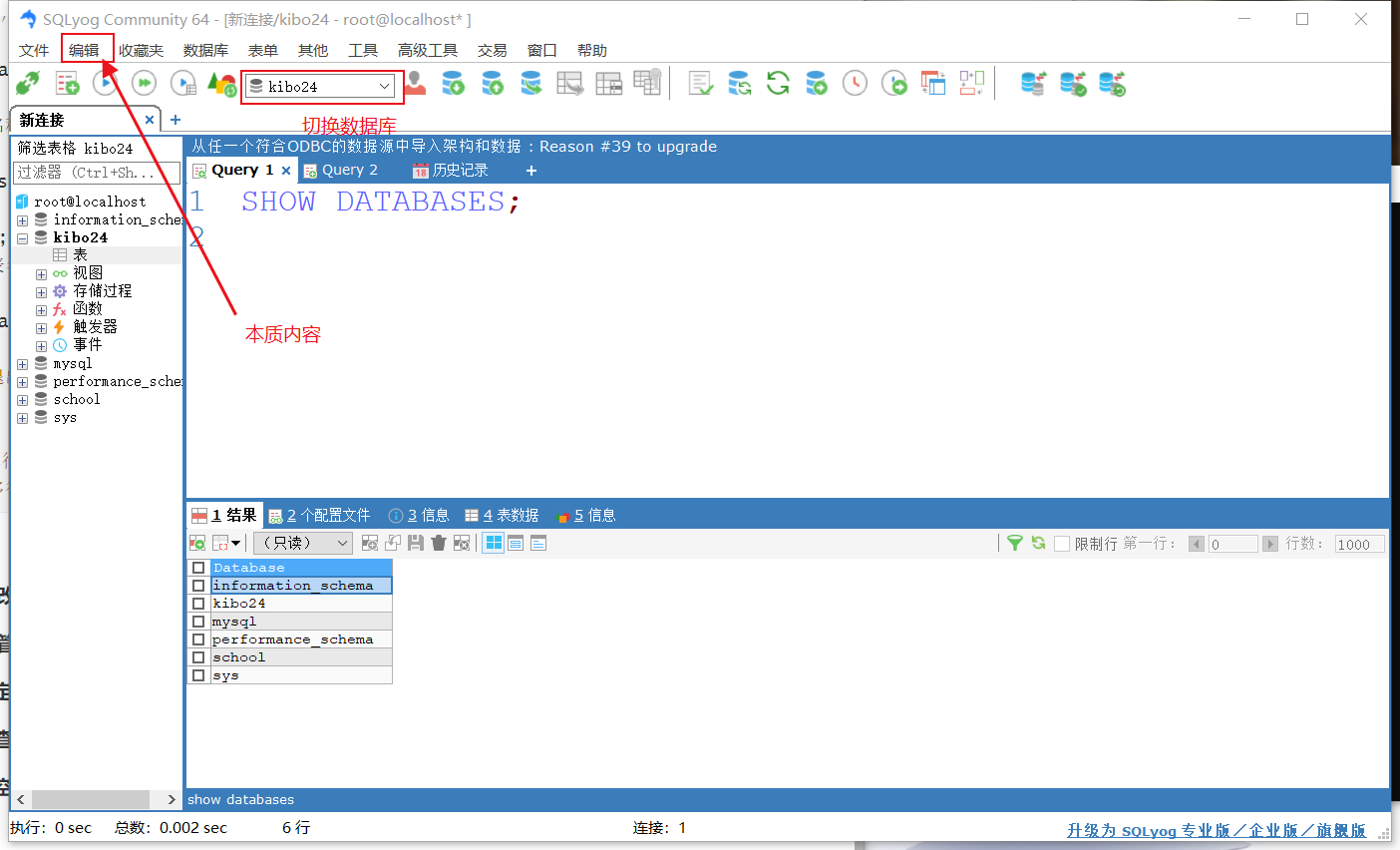
Task: Enable the 限制行 checkbox
Action: click(x=1062, y=544)
